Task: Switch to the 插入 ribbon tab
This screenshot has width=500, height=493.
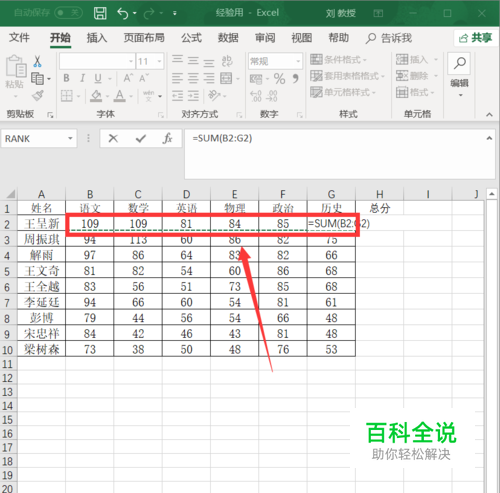Action: point(97,37)
